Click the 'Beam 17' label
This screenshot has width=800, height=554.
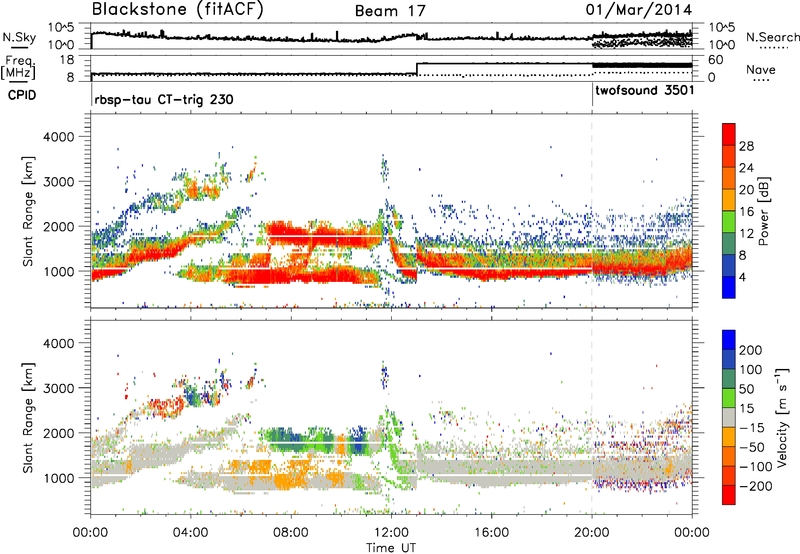tap(390, 11)
